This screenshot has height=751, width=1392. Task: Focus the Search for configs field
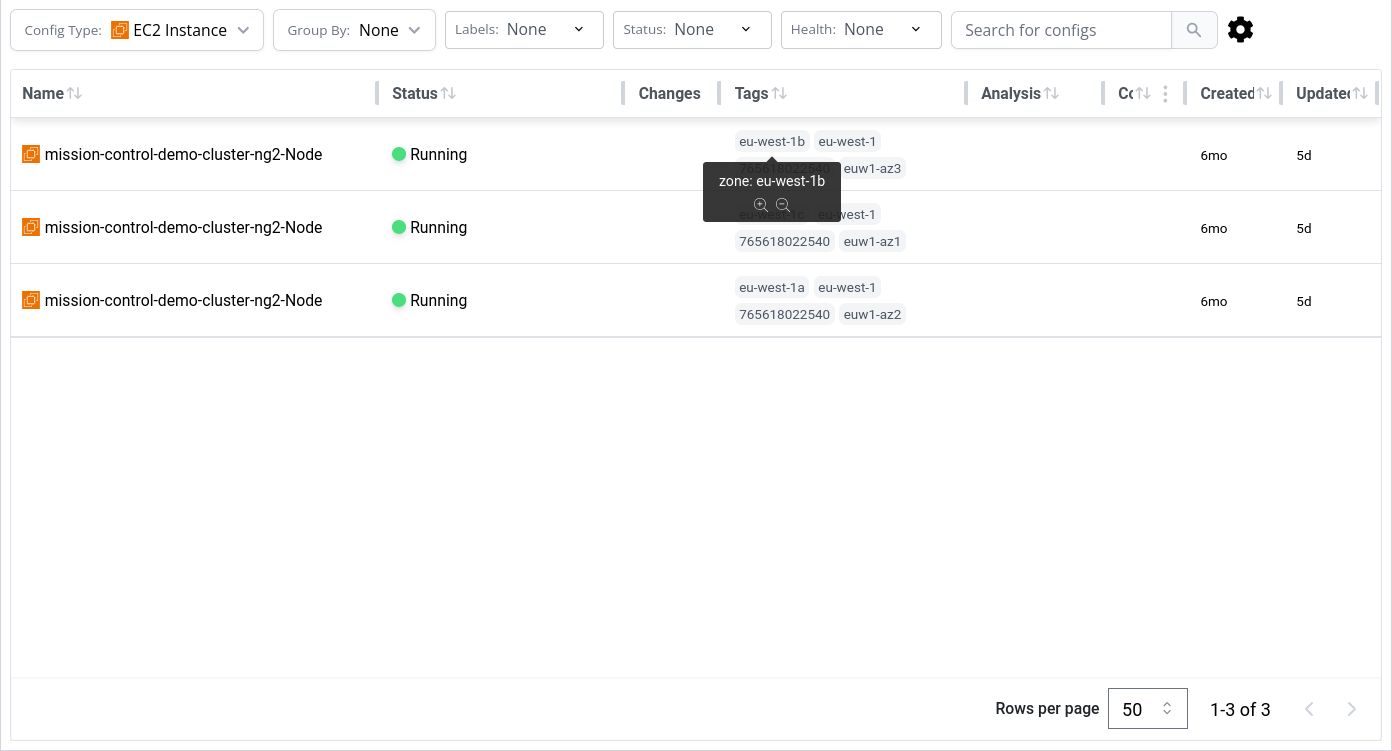[1061, 30]
